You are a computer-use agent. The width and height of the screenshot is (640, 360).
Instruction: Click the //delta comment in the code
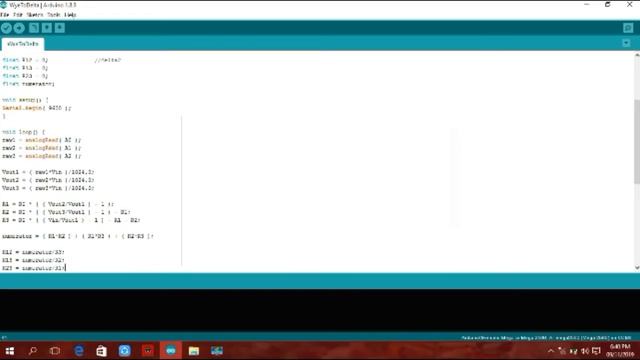tap(107, 60)
